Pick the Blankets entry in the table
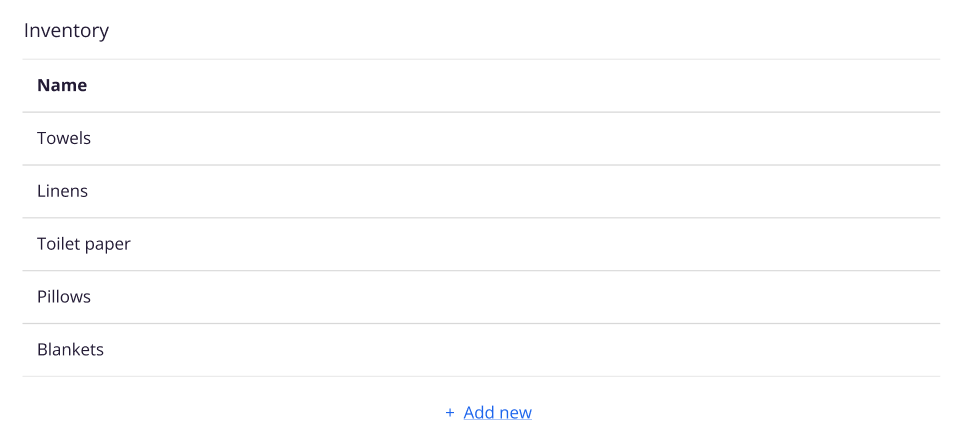This screenshot has height=444, width=969. click(x=70, y=350)
